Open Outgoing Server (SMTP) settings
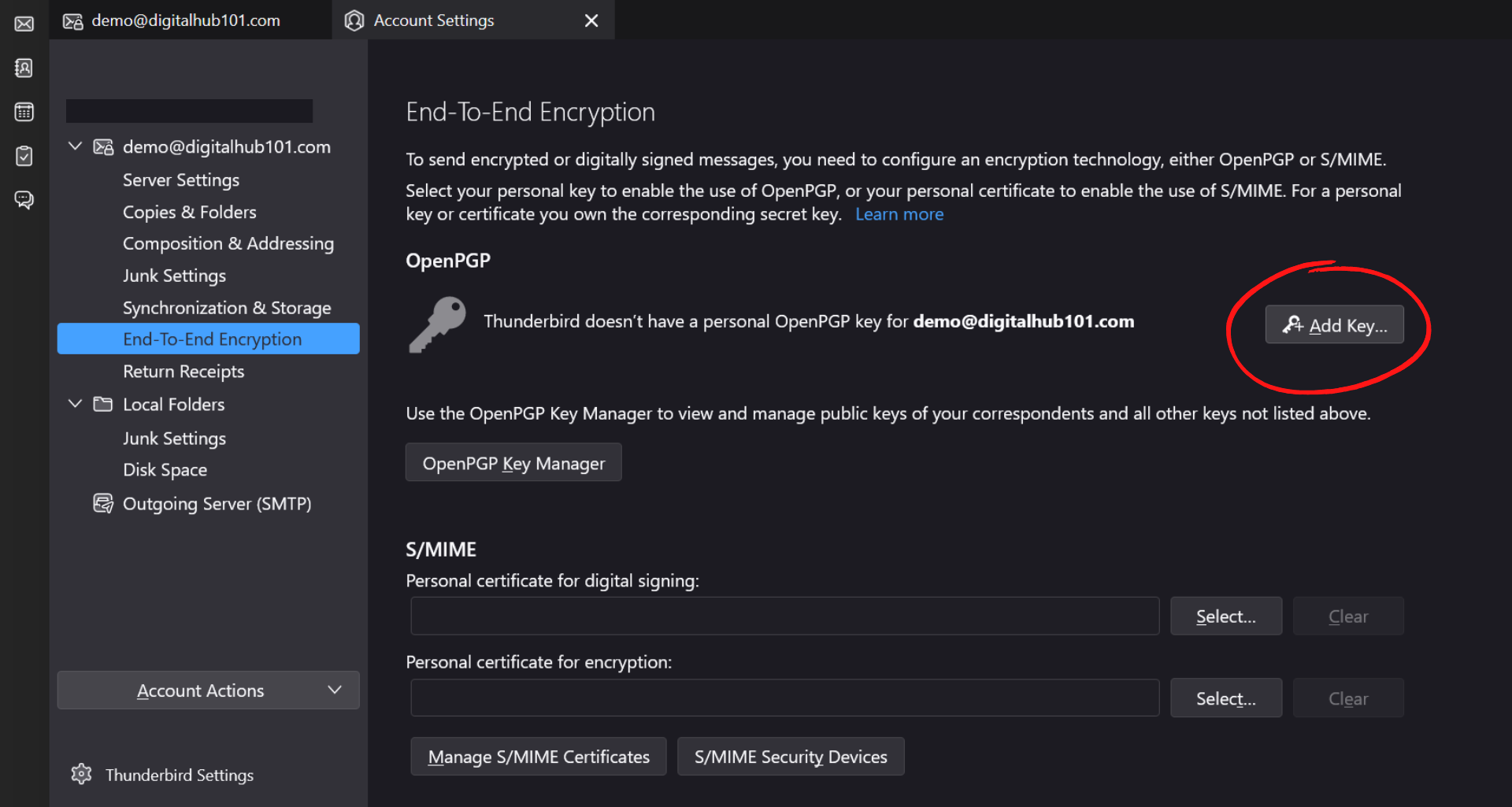Image resolution: width=1512 pixels, height=807 pixels. [217, 504]
